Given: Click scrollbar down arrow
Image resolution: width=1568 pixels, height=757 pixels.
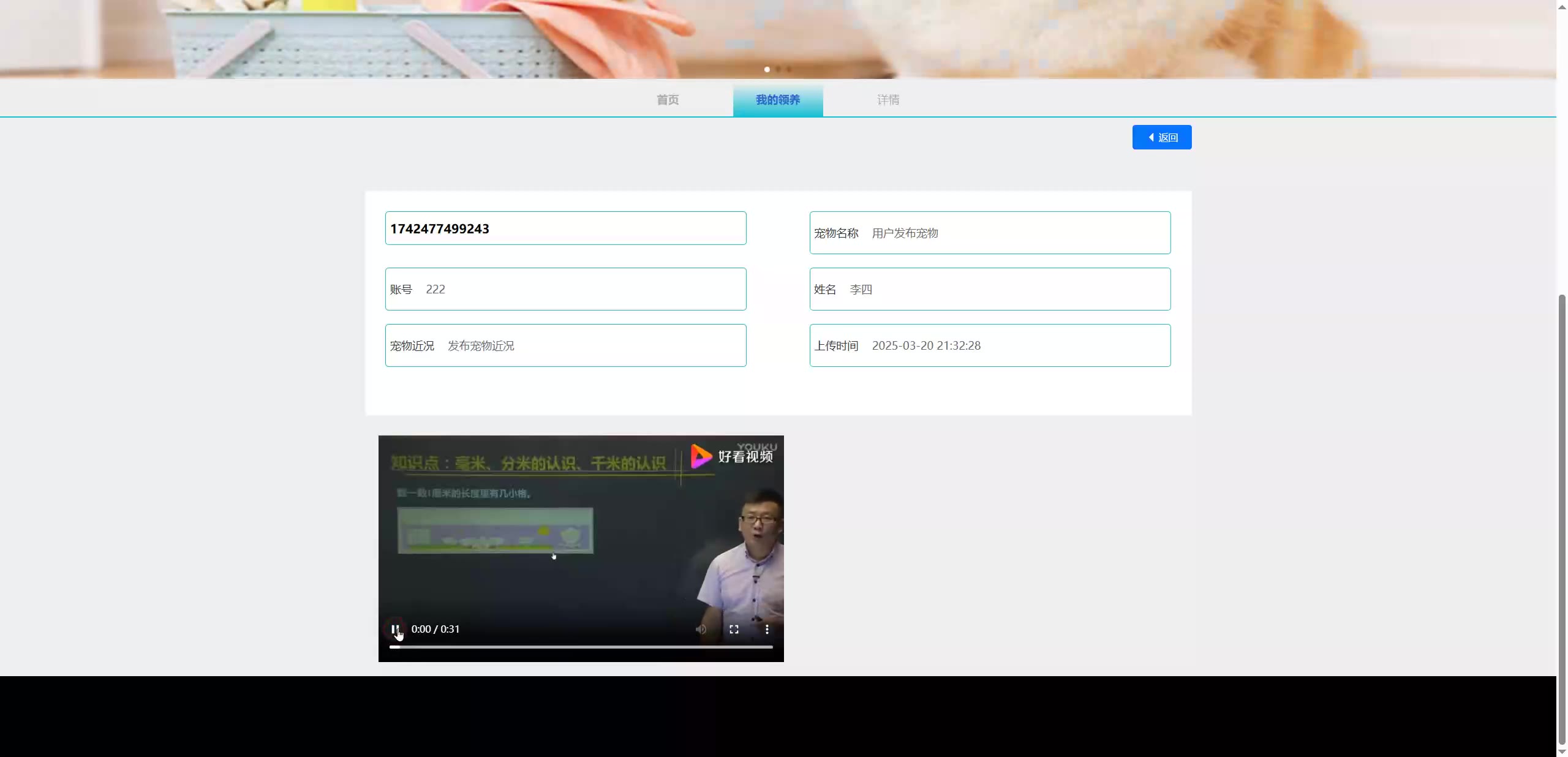Looking at the screenshot, I should 1561,751.
